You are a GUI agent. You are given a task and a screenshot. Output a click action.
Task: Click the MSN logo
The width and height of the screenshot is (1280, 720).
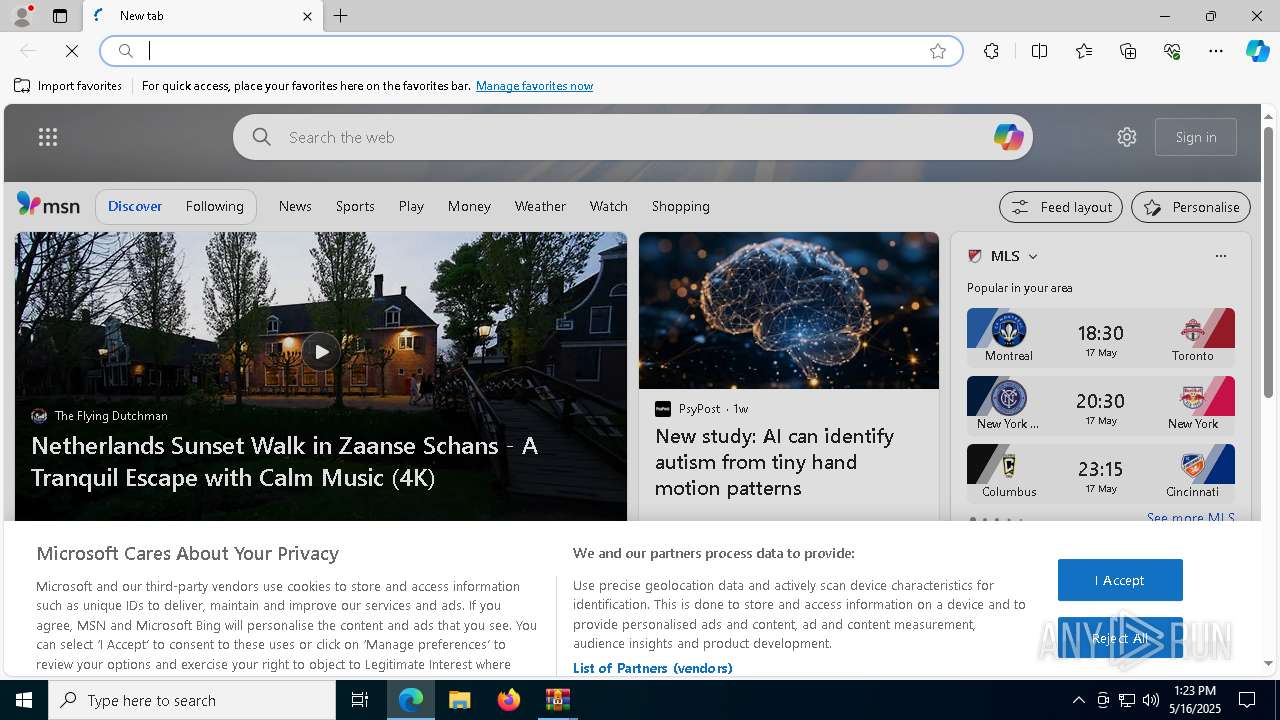click(48, 205)
